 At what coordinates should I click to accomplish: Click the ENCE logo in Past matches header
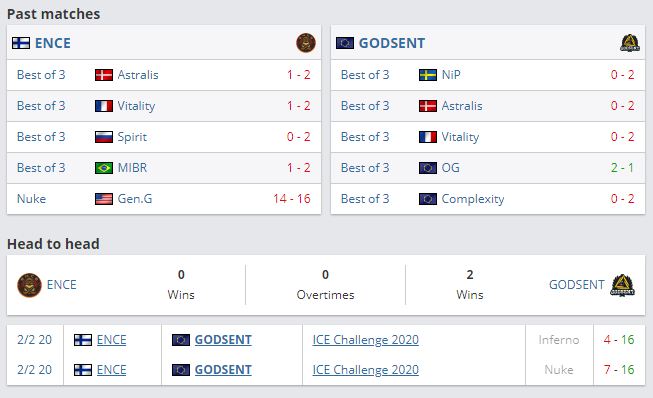click(306, 43)
